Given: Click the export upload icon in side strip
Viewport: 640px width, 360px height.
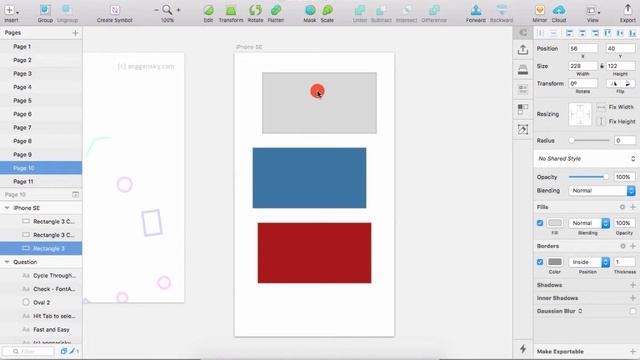Looking at the screenshot, I should point(523,49).
